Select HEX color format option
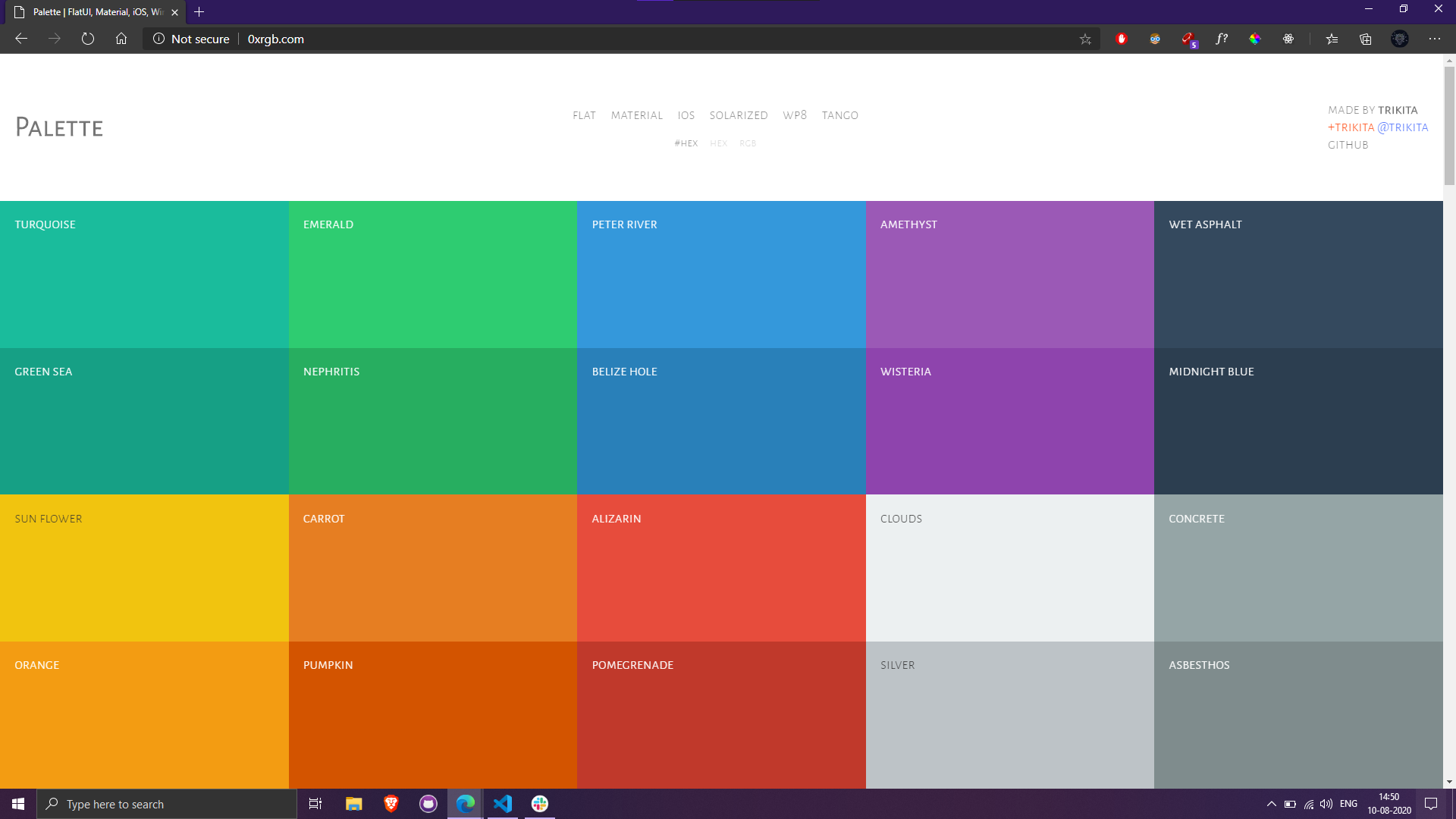This screenshot has height=819, width=1456. click(x=718, y=142)
